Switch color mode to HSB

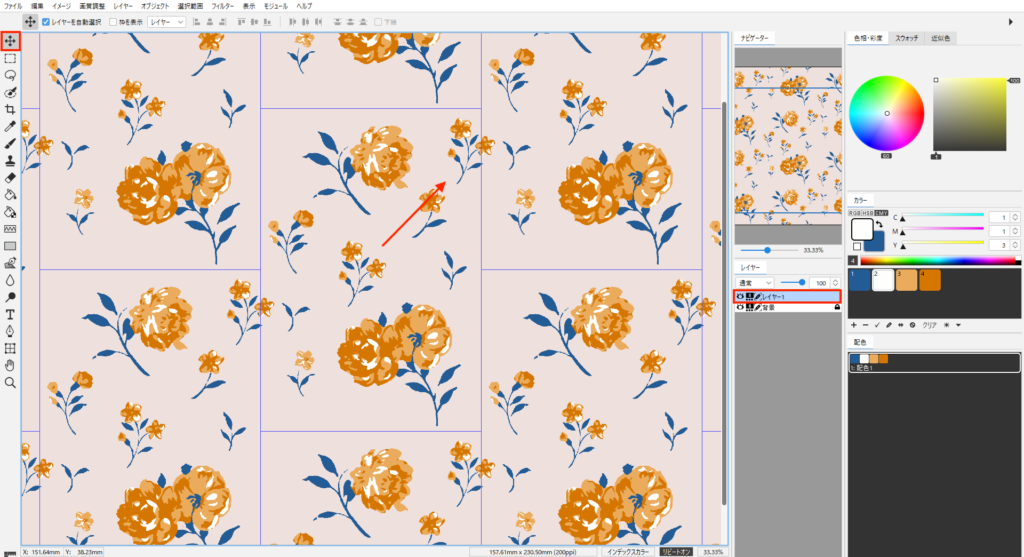pyautogui.click(x=867, y=213)
